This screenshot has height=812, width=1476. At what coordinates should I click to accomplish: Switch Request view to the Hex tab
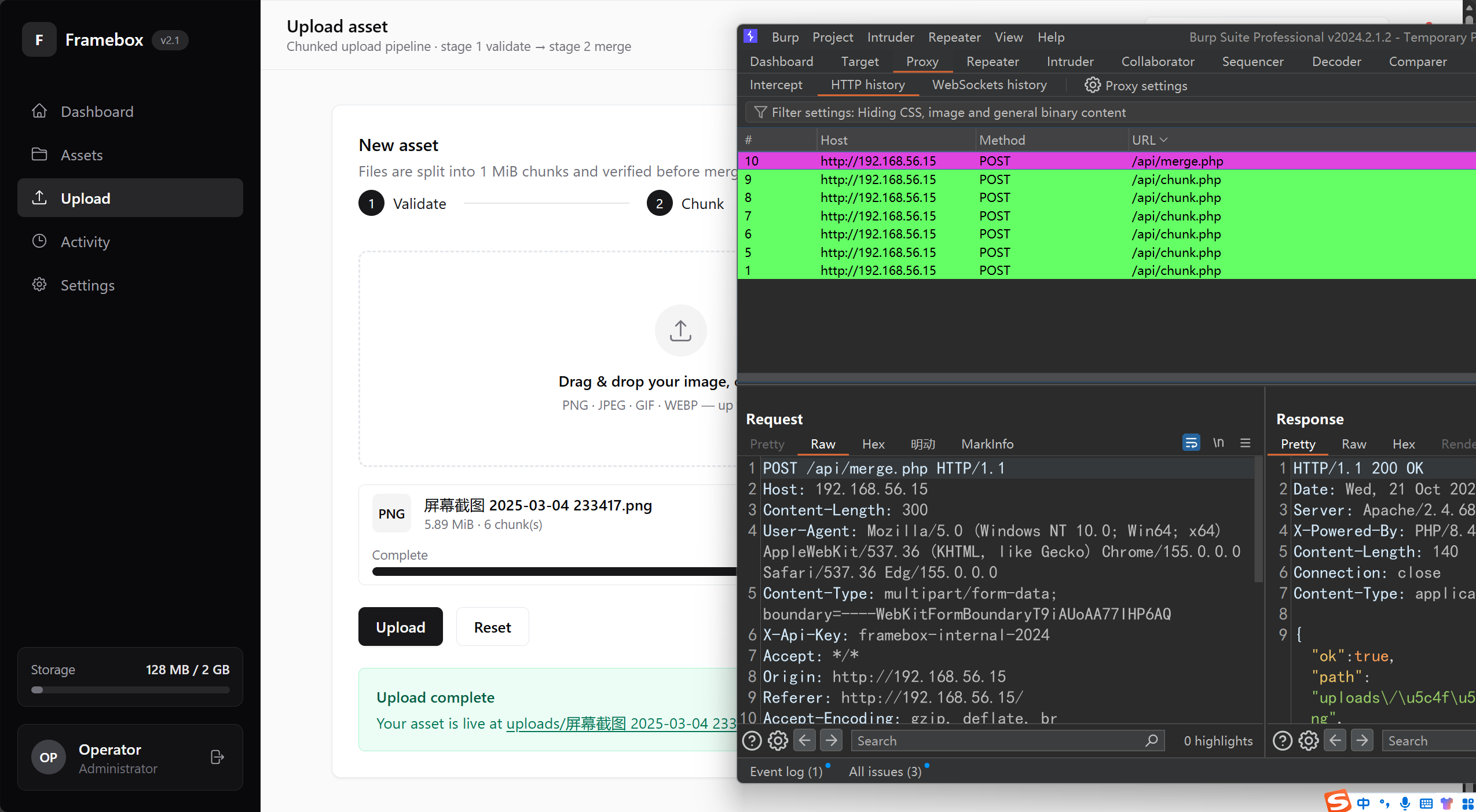coord(873,443)
